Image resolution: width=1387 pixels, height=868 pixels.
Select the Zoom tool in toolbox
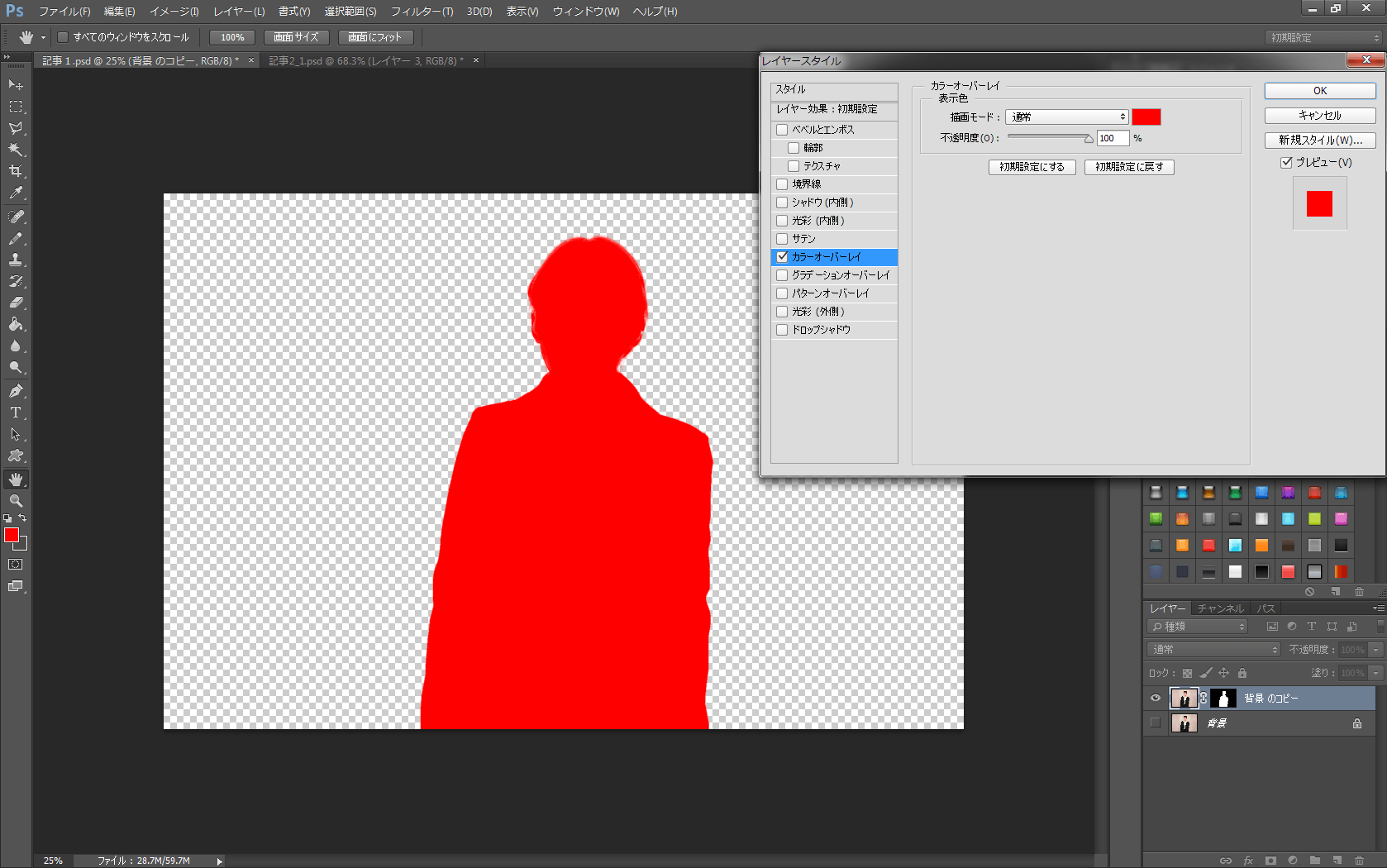pyautogui.click(x=16, y=501)
